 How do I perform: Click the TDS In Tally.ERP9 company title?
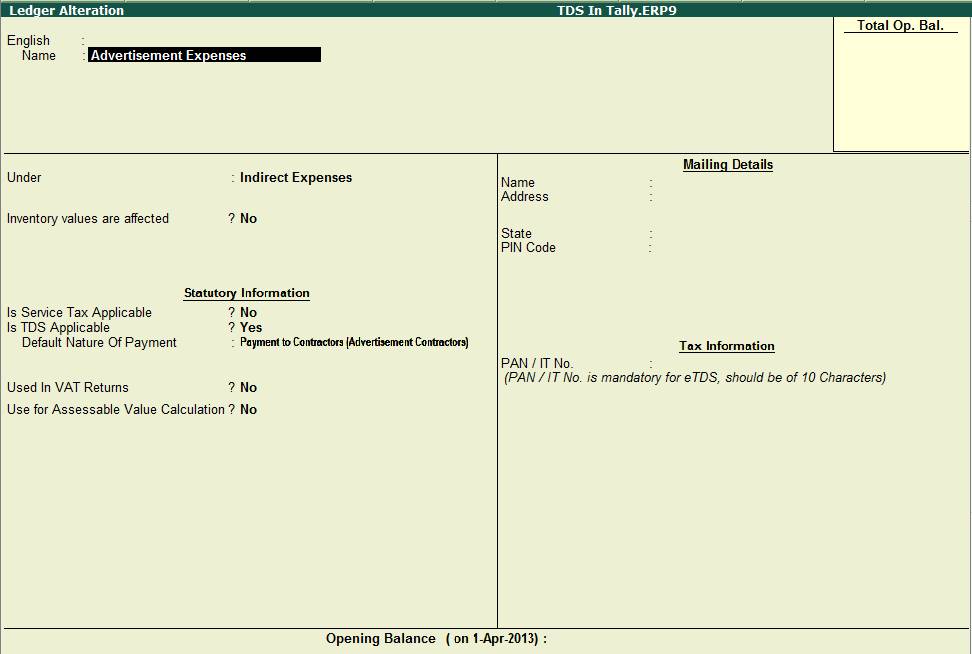tap(617, 9)
